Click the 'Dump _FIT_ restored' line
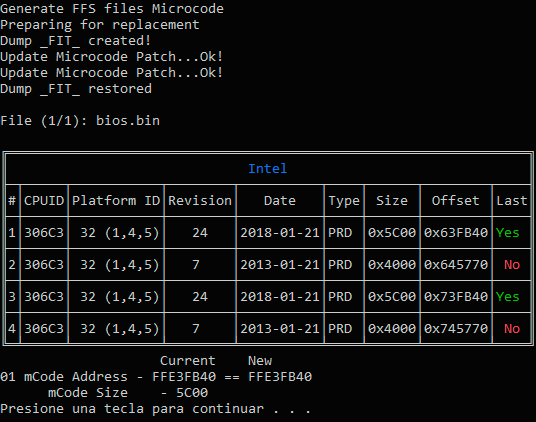536x422 pixels. (76, 89)
